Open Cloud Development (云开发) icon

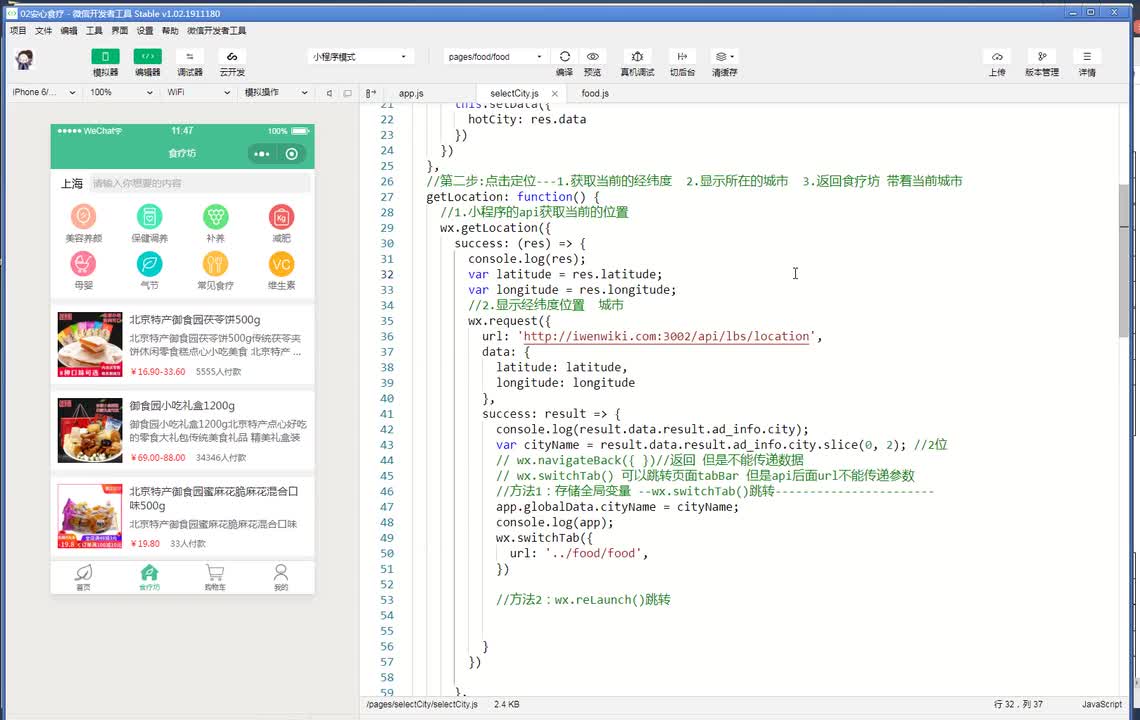point(232,57)
